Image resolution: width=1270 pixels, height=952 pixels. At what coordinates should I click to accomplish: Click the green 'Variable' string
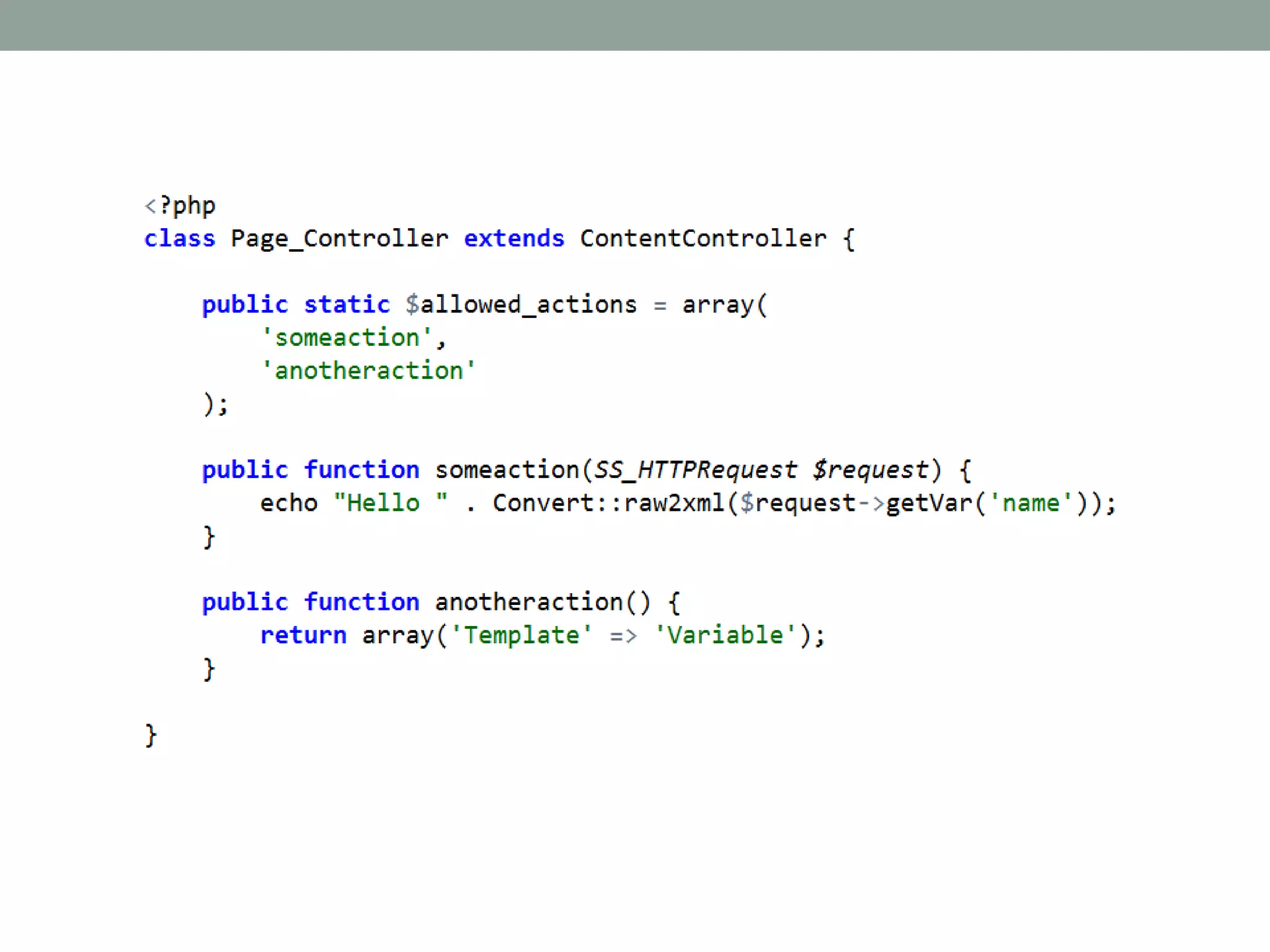724,635
